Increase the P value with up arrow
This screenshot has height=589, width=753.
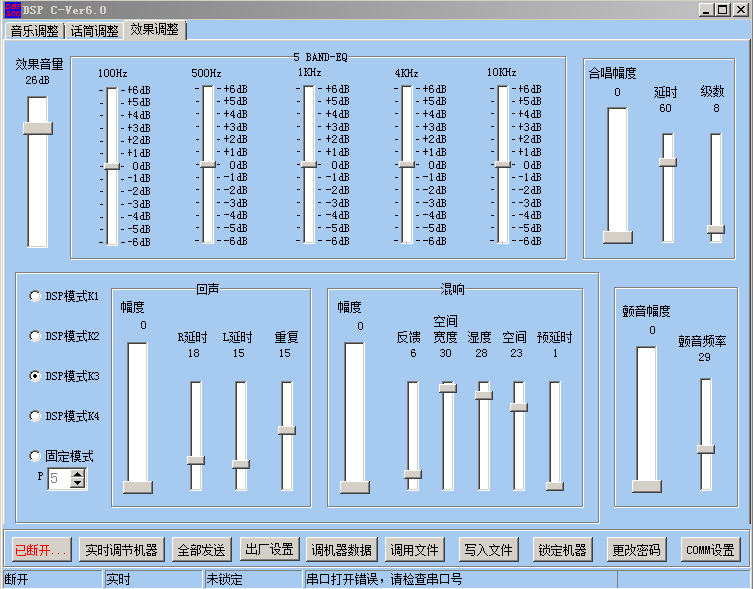77,474
